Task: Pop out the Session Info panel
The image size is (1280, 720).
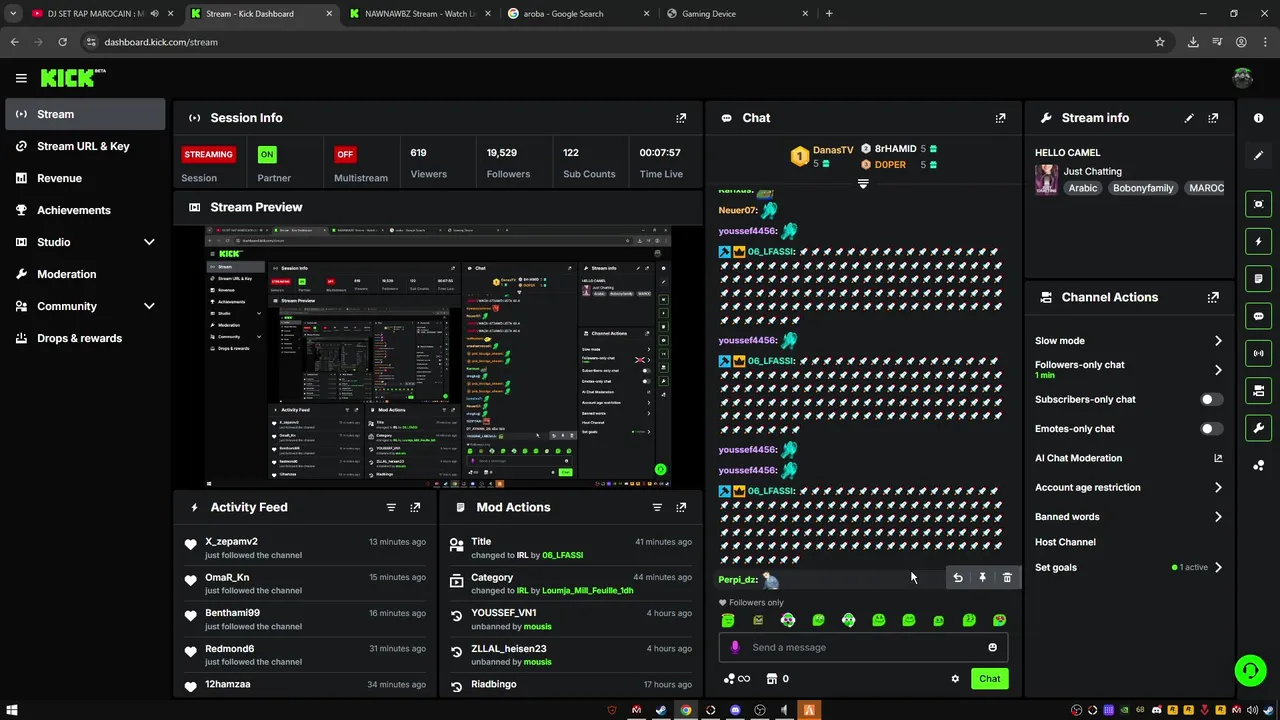Action: pos(681,118)
